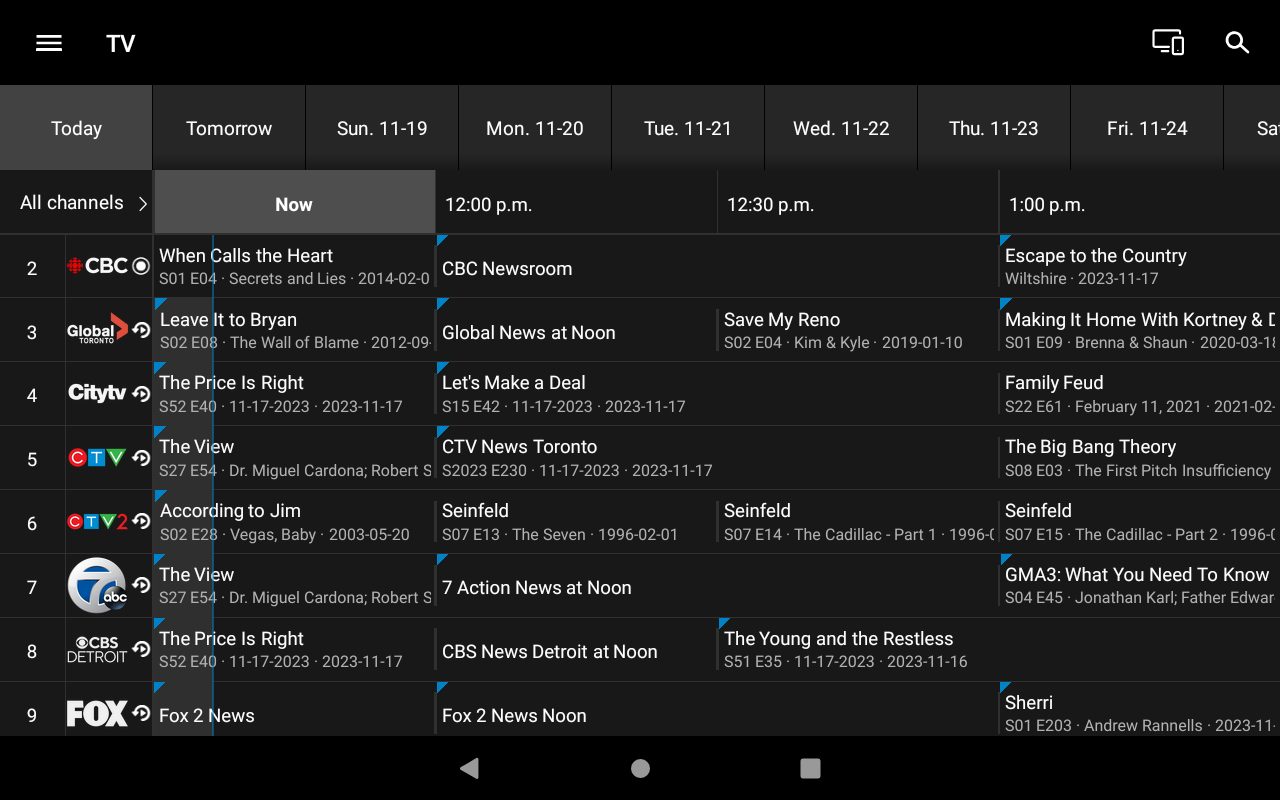Switch to Thu. 11-23 tab
This screenshot has height=800, width=1280.
994,128
